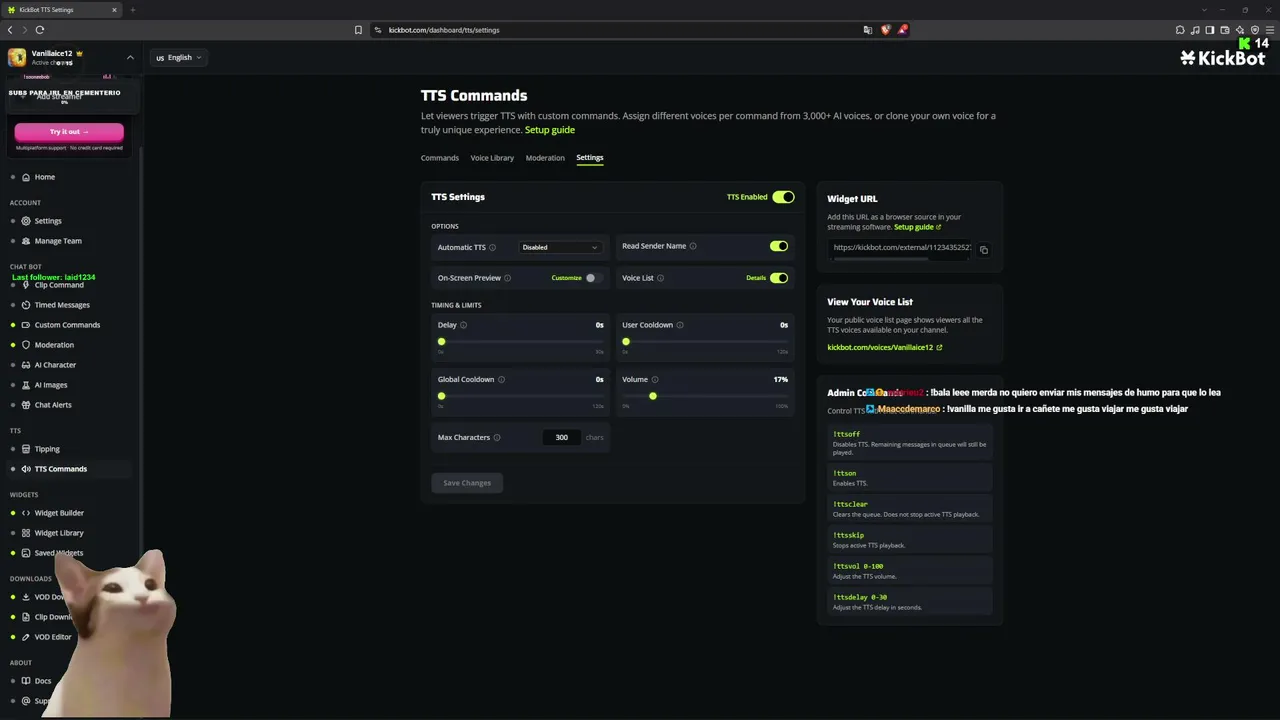Toggle the Voice List switch

pyautogui.click(x=779, y=278)
